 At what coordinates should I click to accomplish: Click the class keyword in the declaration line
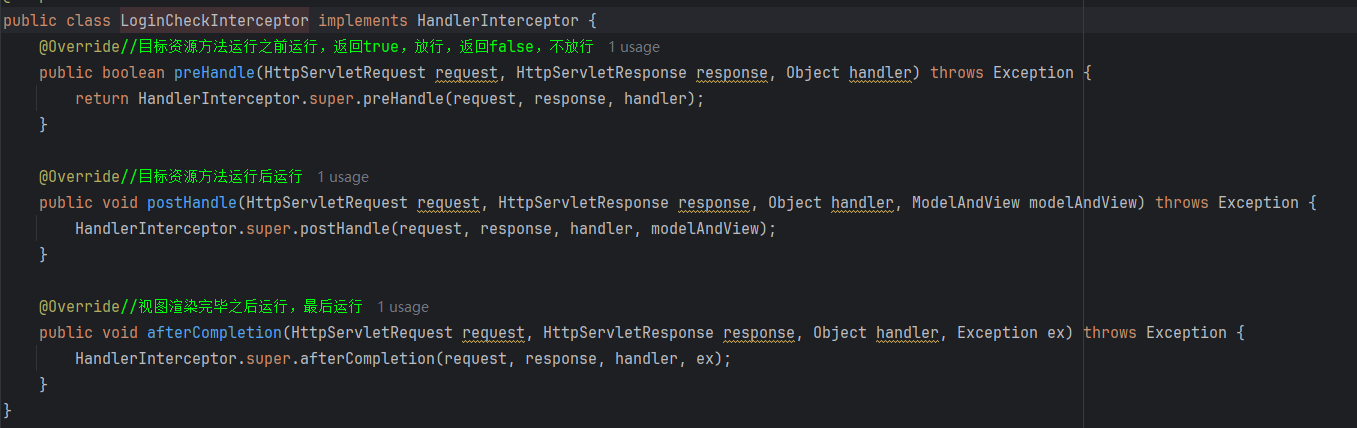click(x=88, y=20)
